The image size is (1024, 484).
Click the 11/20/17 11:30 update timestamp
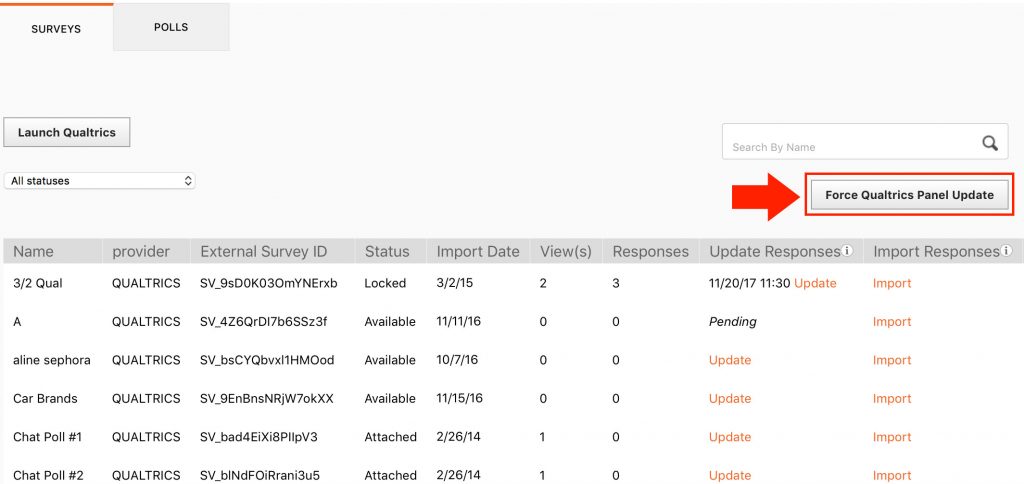pyautogui.click(x=750, y=283)
